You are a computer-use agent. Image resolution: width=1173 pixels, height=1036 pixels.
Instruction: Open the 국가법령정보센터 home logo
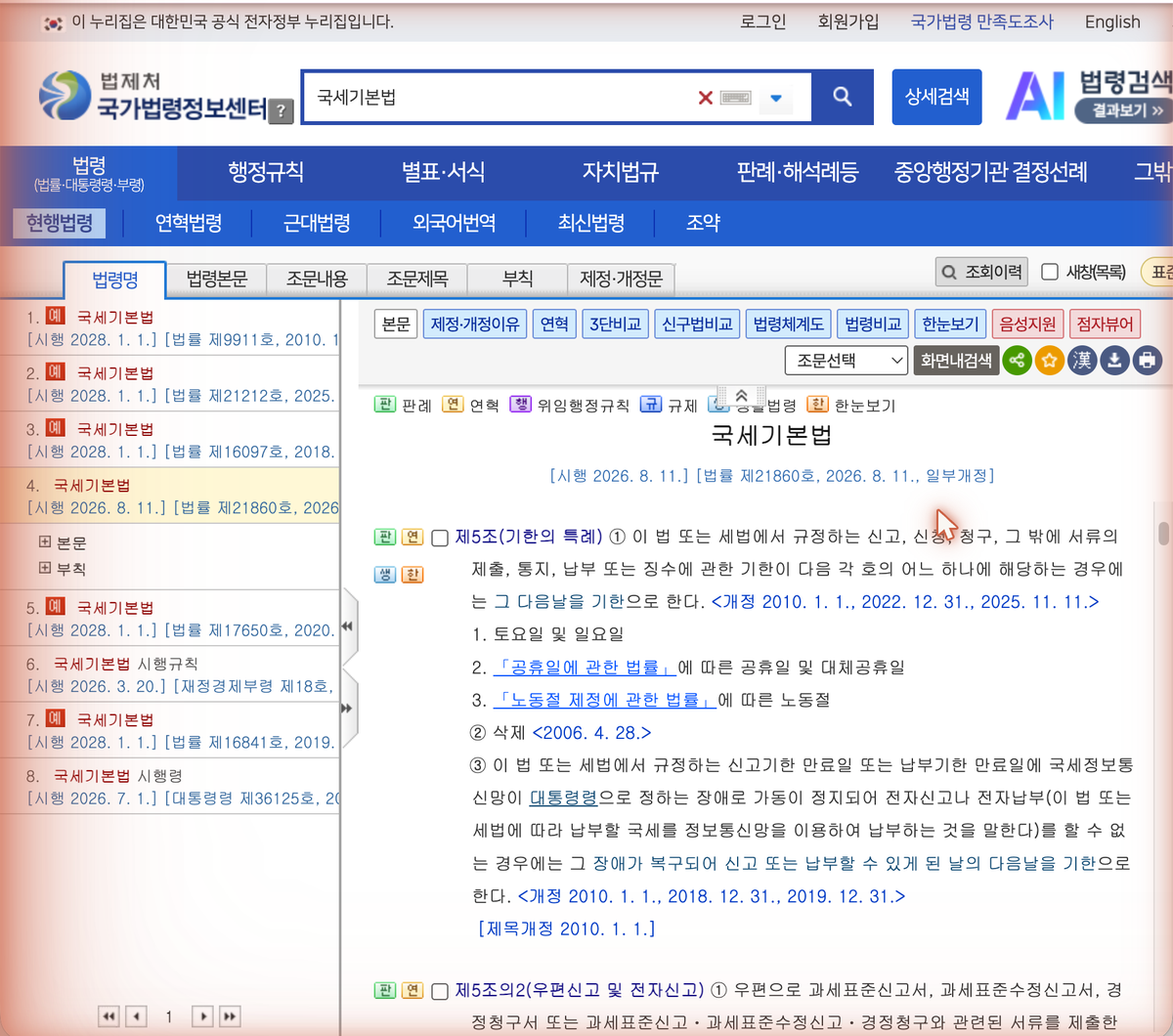pos(152,96)
